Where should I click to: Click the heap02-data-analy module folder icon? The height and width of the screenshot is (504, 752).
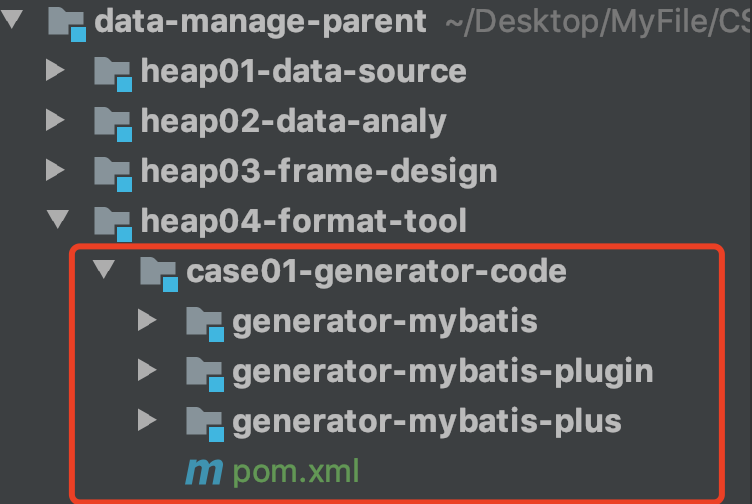coord(113,124)
